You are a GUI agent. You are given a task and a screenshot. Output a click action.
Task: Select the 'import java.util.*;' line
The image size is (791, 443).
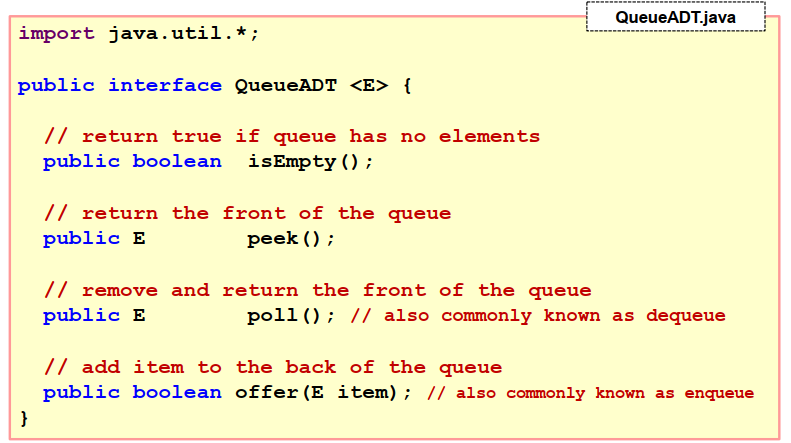click(x=139, y=34)
